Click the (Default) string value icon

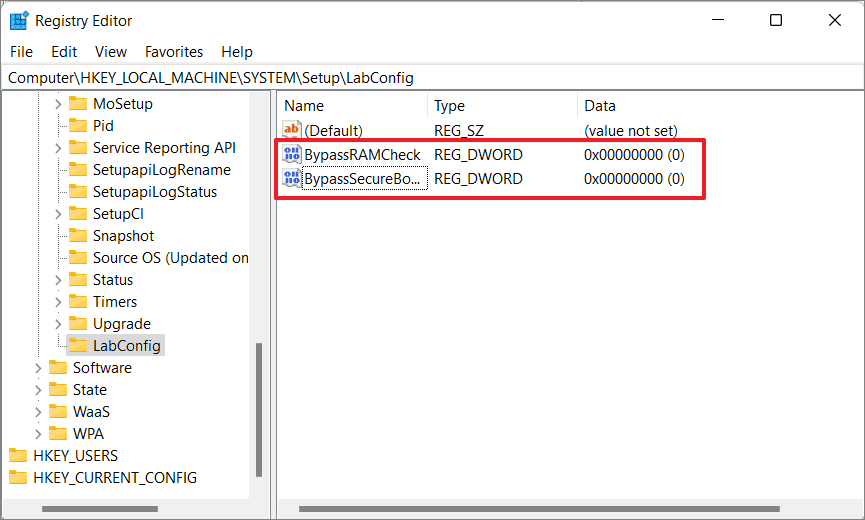click(292, 130)
